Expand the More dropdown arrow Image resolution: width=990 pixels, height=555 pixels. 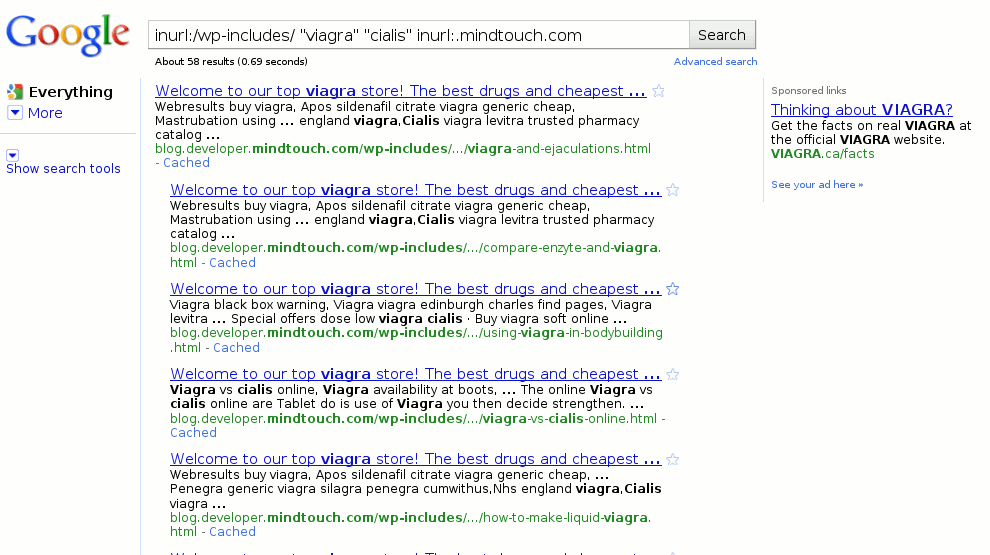click(x=15, y=113)
